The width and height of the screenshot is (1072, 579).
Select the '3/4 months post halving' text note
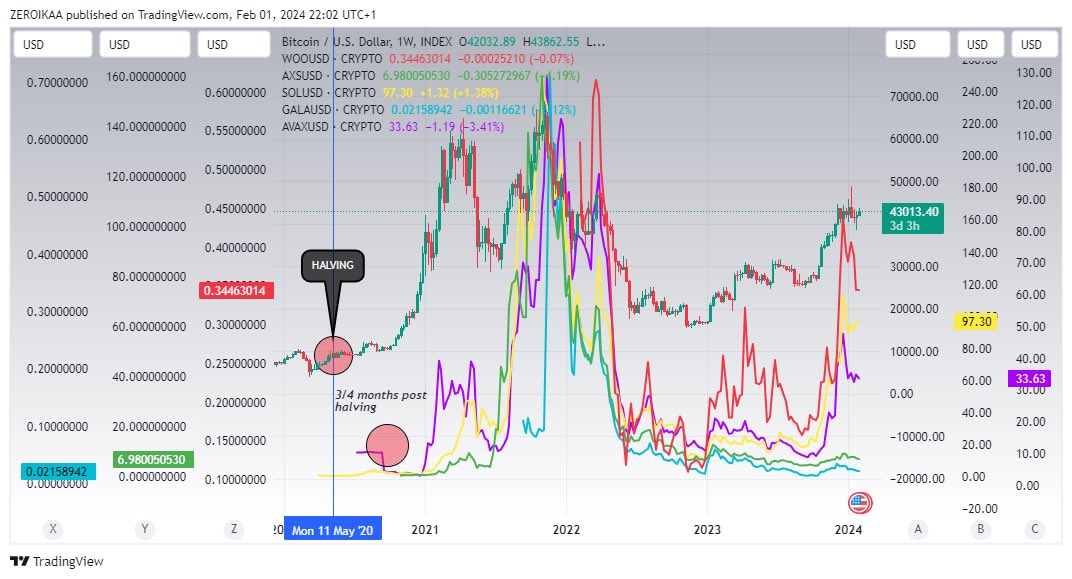381,401
